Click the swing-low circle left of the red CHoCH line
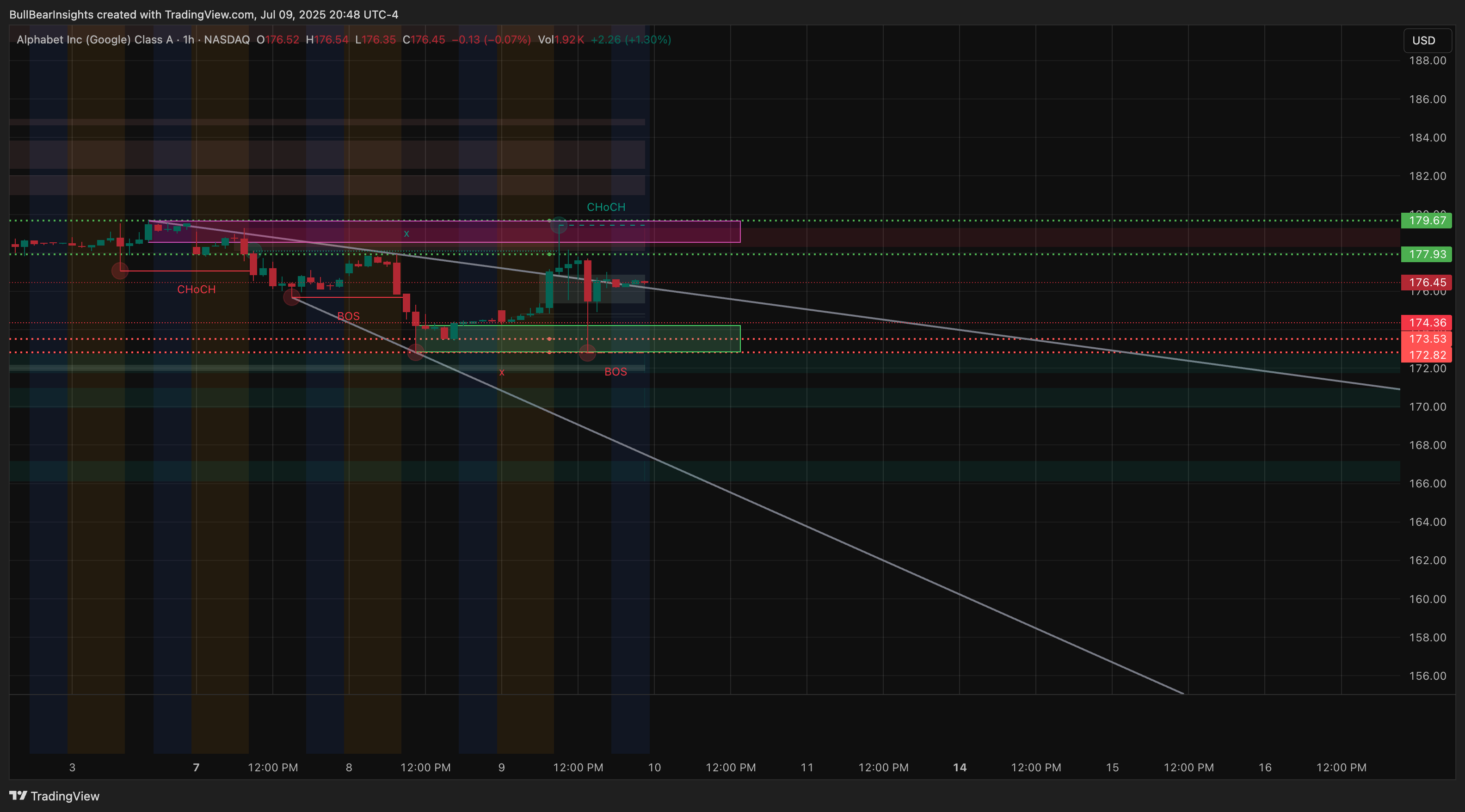This screenshot has height=812, width=1465. point(119,271)
